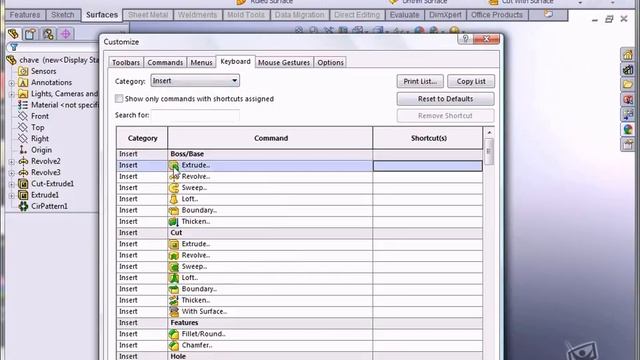Select the Right plane in the tree
The image size is (640, 360).
(40, 139)
